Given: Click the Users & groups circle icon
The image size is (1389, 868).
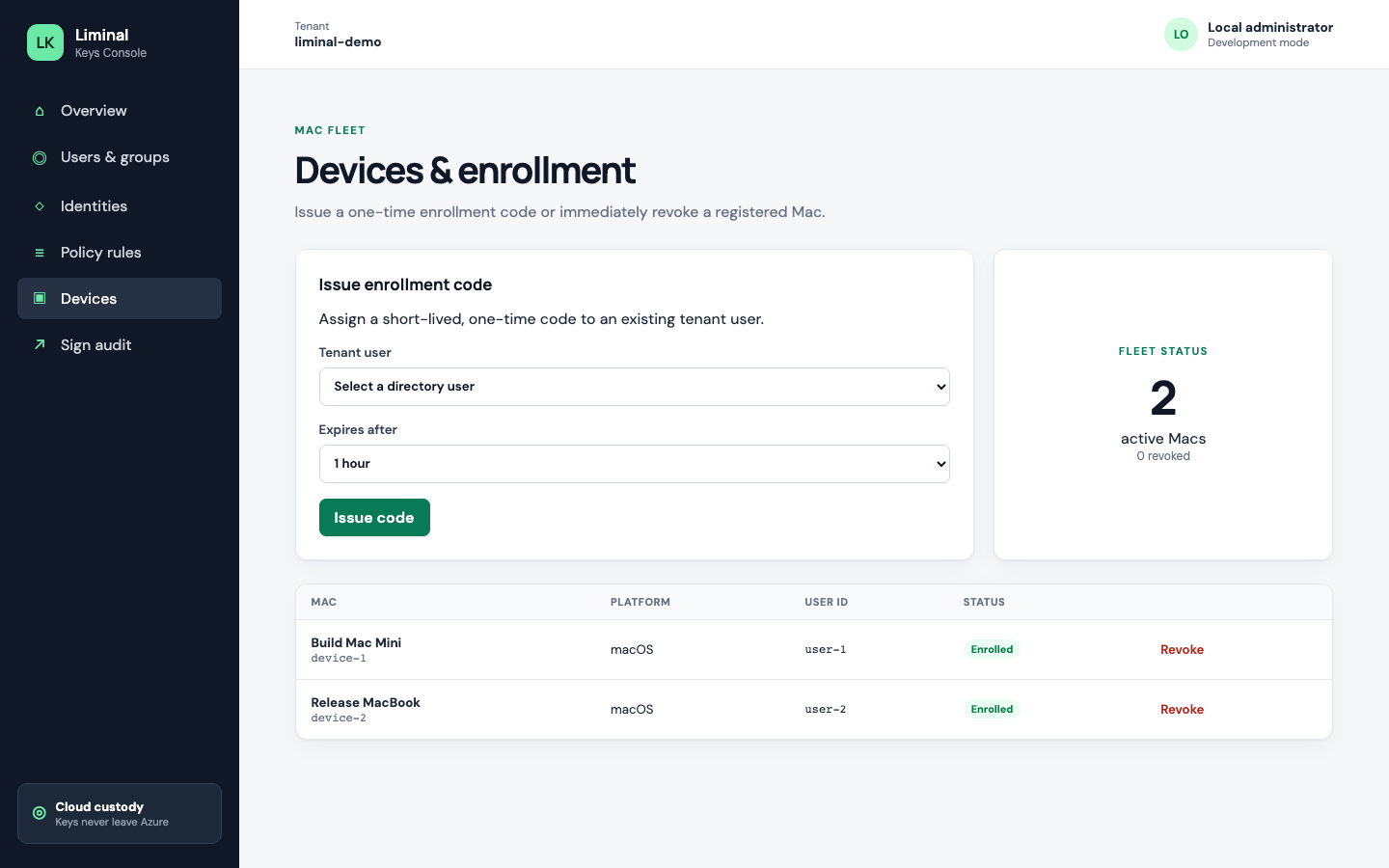Looking at the screenshot, I should (x=40, y=157).
